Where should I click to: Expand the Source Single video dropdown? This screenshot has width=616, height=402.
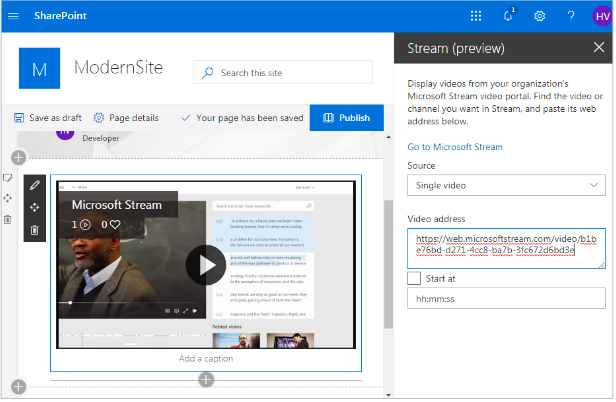[x=508, y=186]
